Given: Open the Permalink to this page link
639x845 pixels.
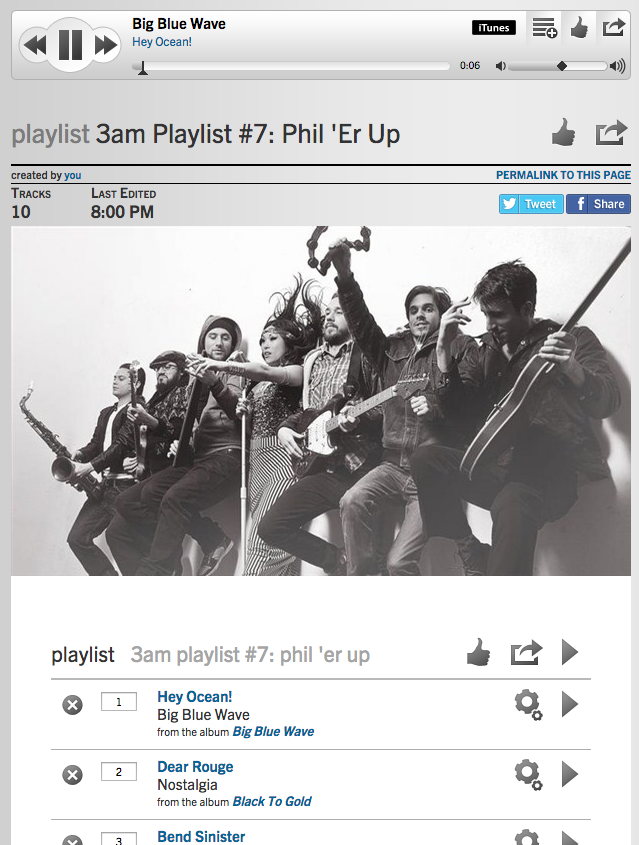Looking at the screenshot, I should [x=563, y=175].
